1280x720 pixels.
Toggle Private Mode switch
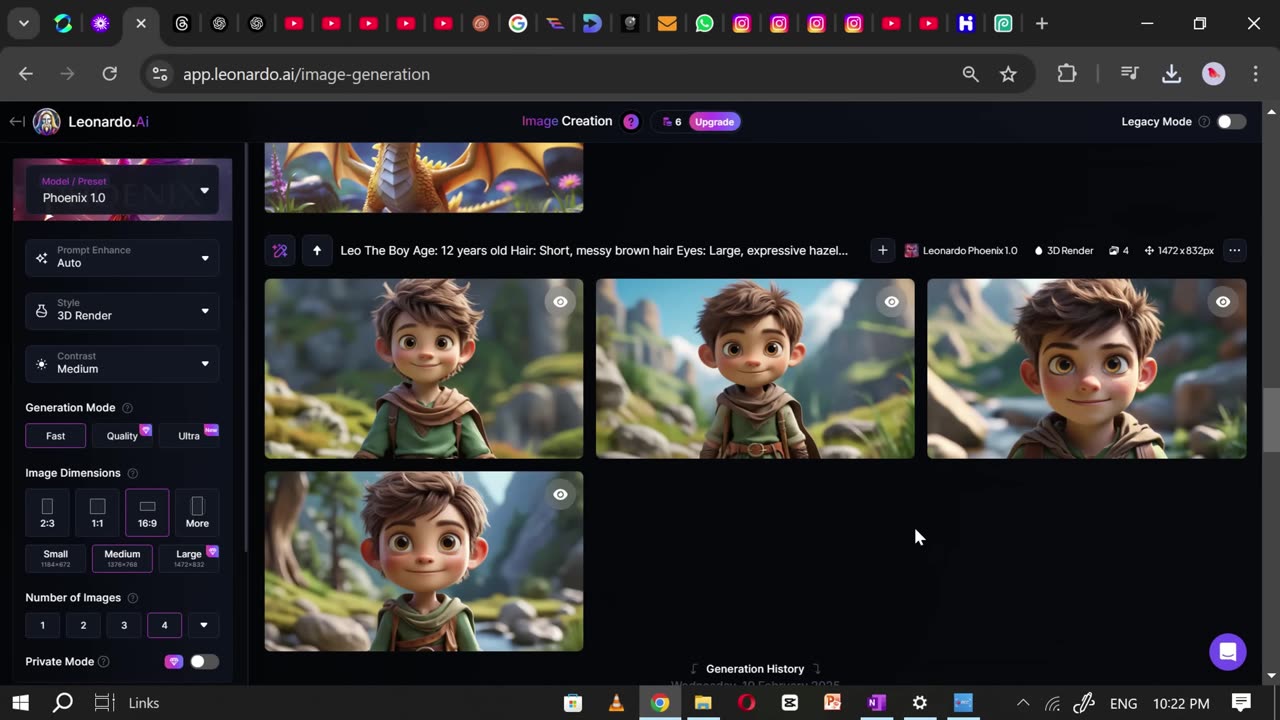pos(204,662)
